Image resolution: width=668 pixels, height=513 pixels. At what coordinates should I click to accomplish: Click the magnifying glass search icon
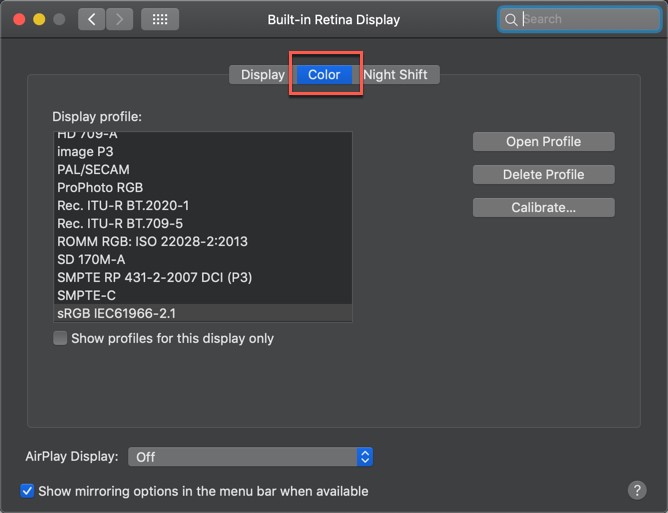pyautogui.click(x=510, y=19)
